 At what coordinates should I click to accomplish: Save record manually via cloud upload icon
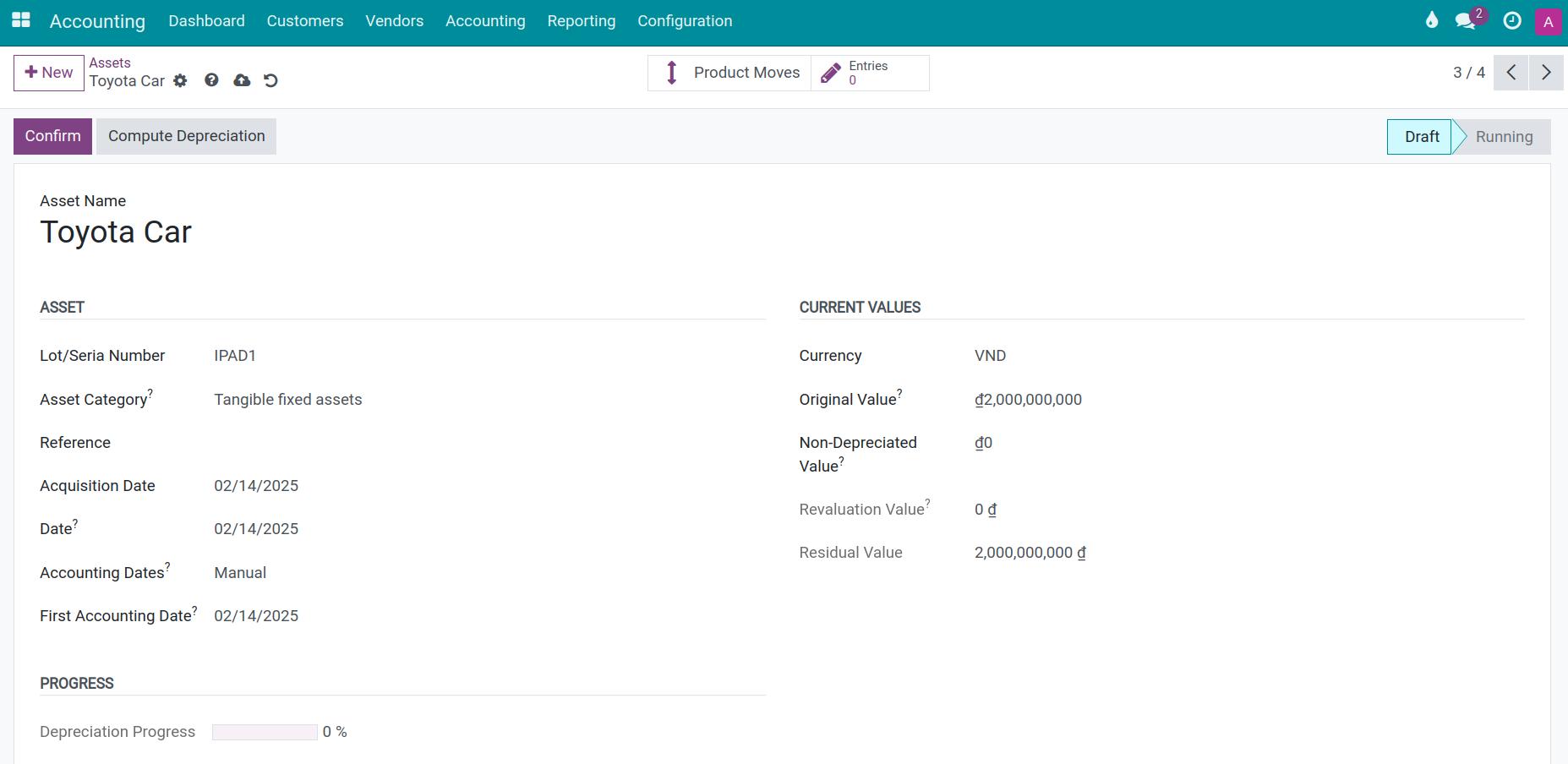tap(242, 80)
